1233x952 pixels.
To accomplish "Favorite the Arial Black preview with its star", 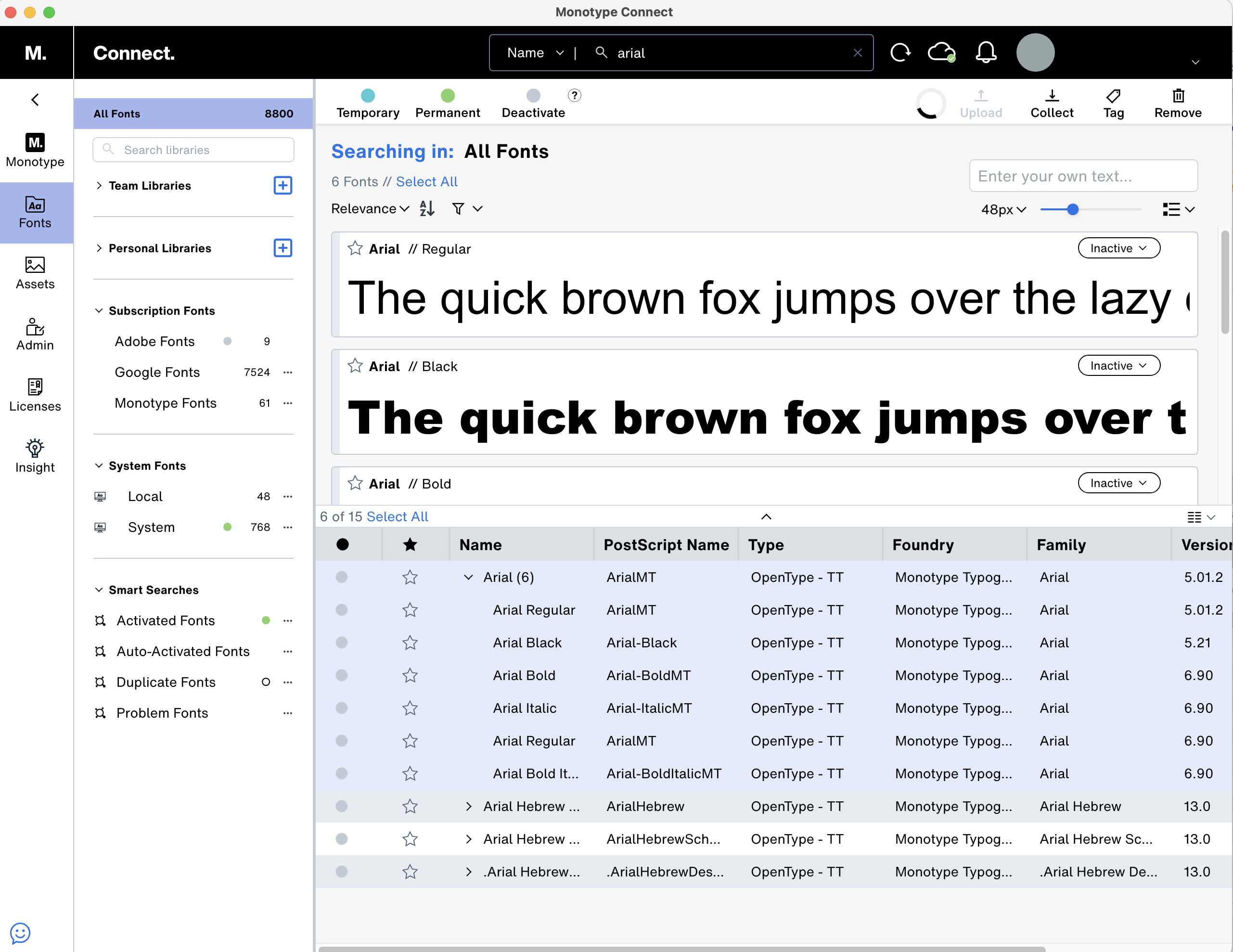I will tap(355, 366).
